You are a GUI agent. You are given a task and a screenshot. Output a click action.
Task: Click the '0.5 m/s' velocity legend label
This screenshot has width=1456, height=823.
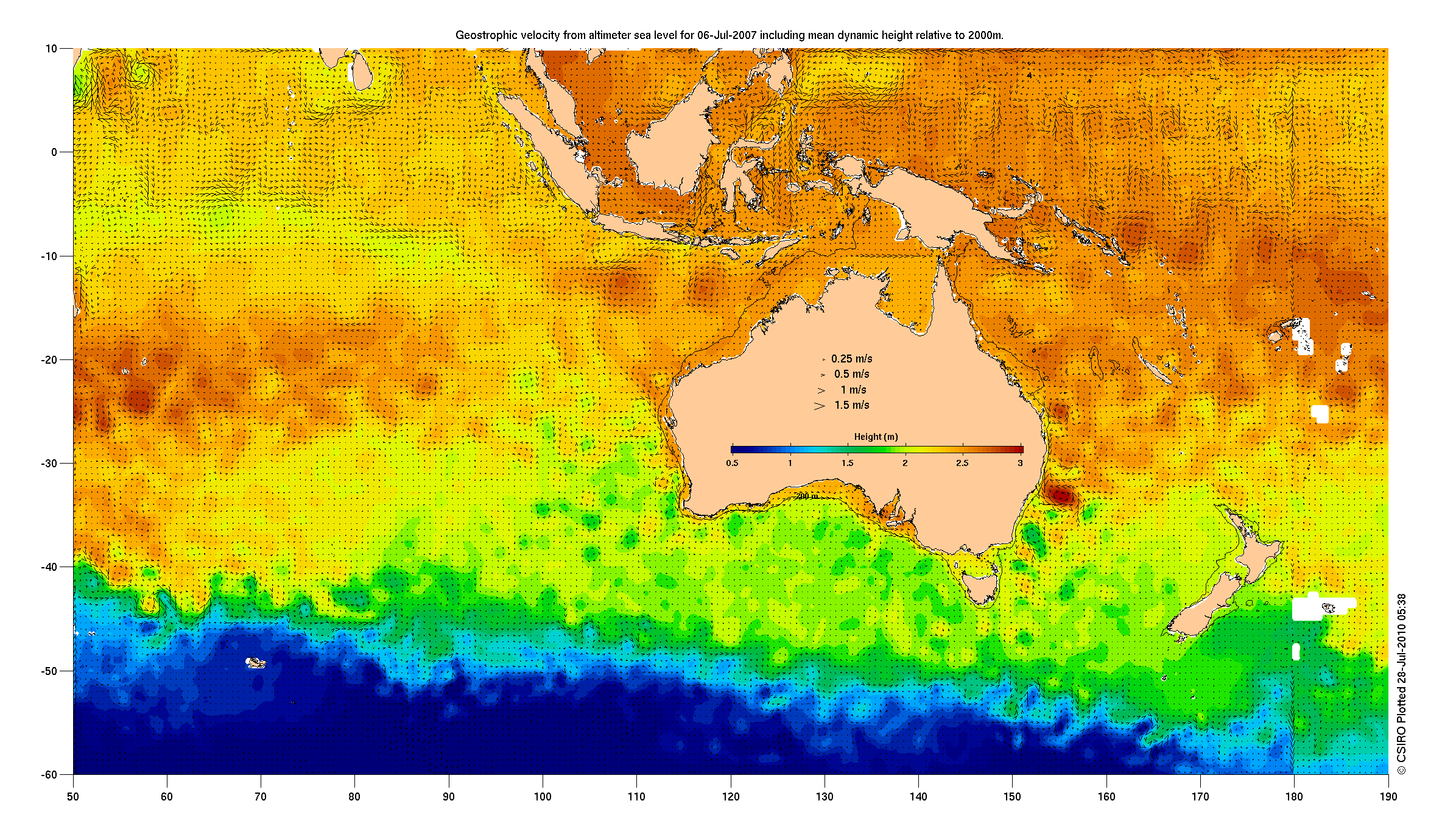point(851,374)
